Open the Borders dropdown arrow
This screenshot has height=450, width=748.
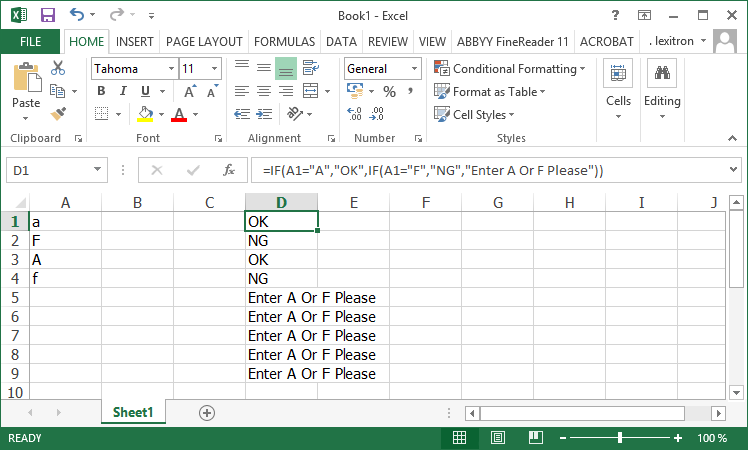[118, 115]
